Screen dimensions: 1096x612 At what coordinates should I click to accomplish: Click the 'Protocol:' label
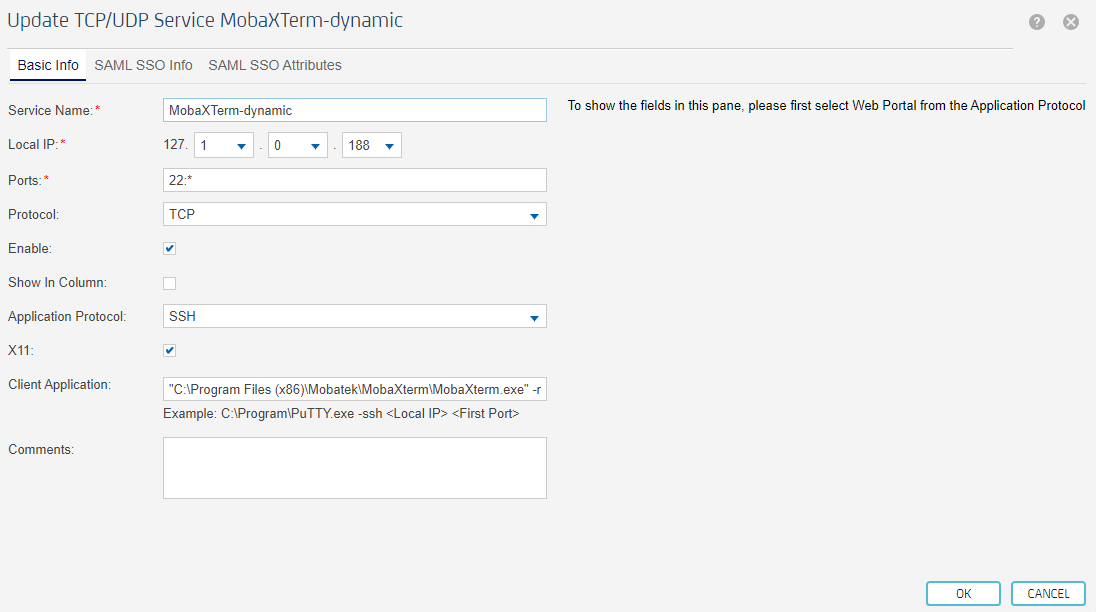34,214
